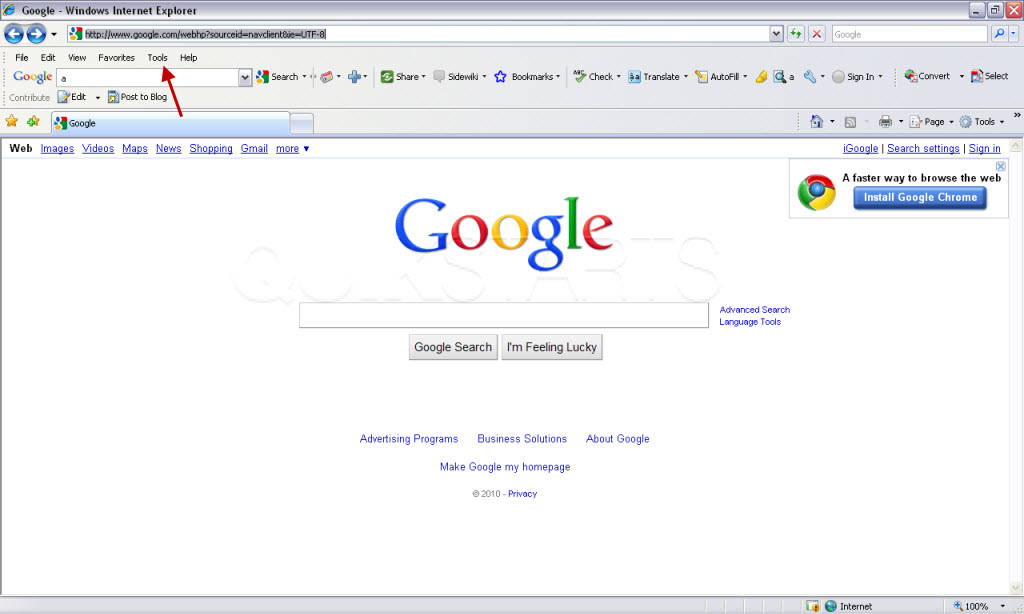
Task: Open the Favorites menu
Action: pos(116,57)
